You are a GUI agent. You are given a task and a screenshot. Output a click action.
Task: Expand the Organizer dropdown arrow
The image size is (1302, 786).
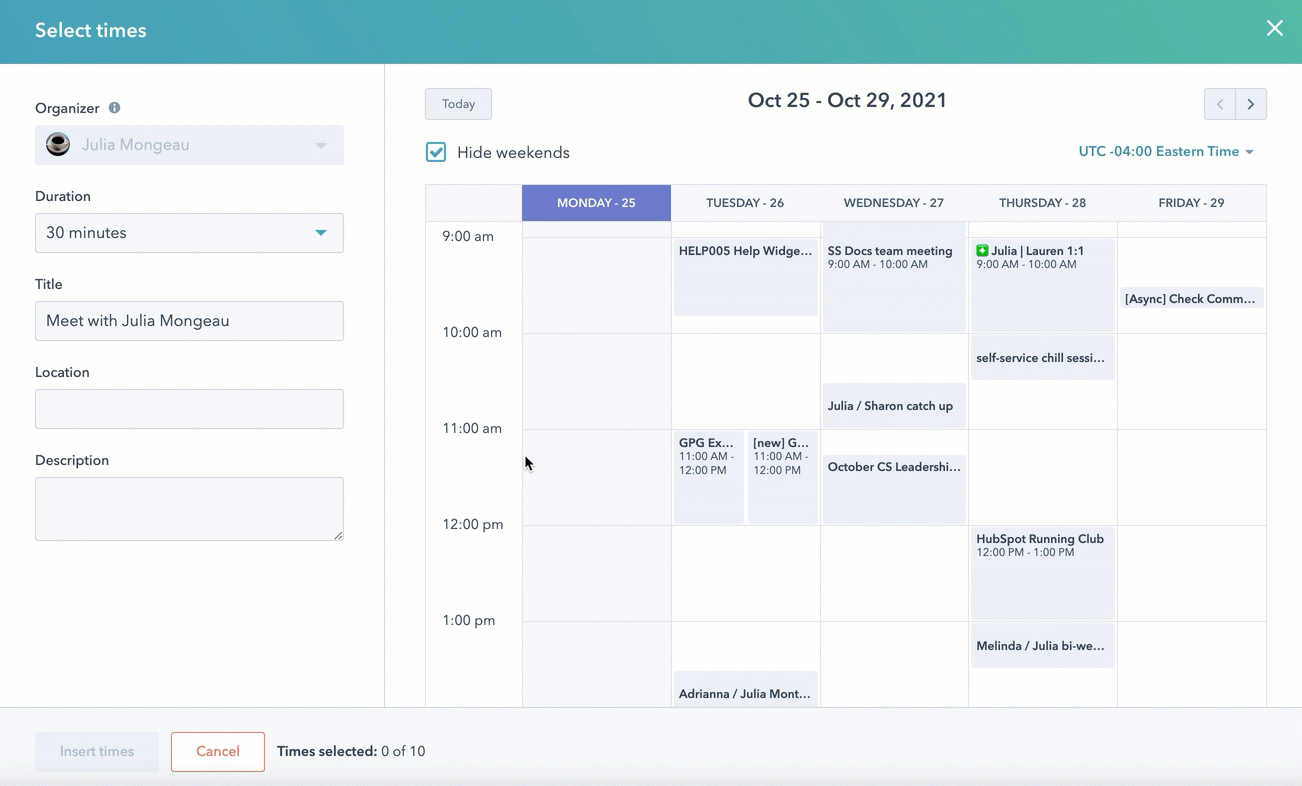tap(320, 145)
